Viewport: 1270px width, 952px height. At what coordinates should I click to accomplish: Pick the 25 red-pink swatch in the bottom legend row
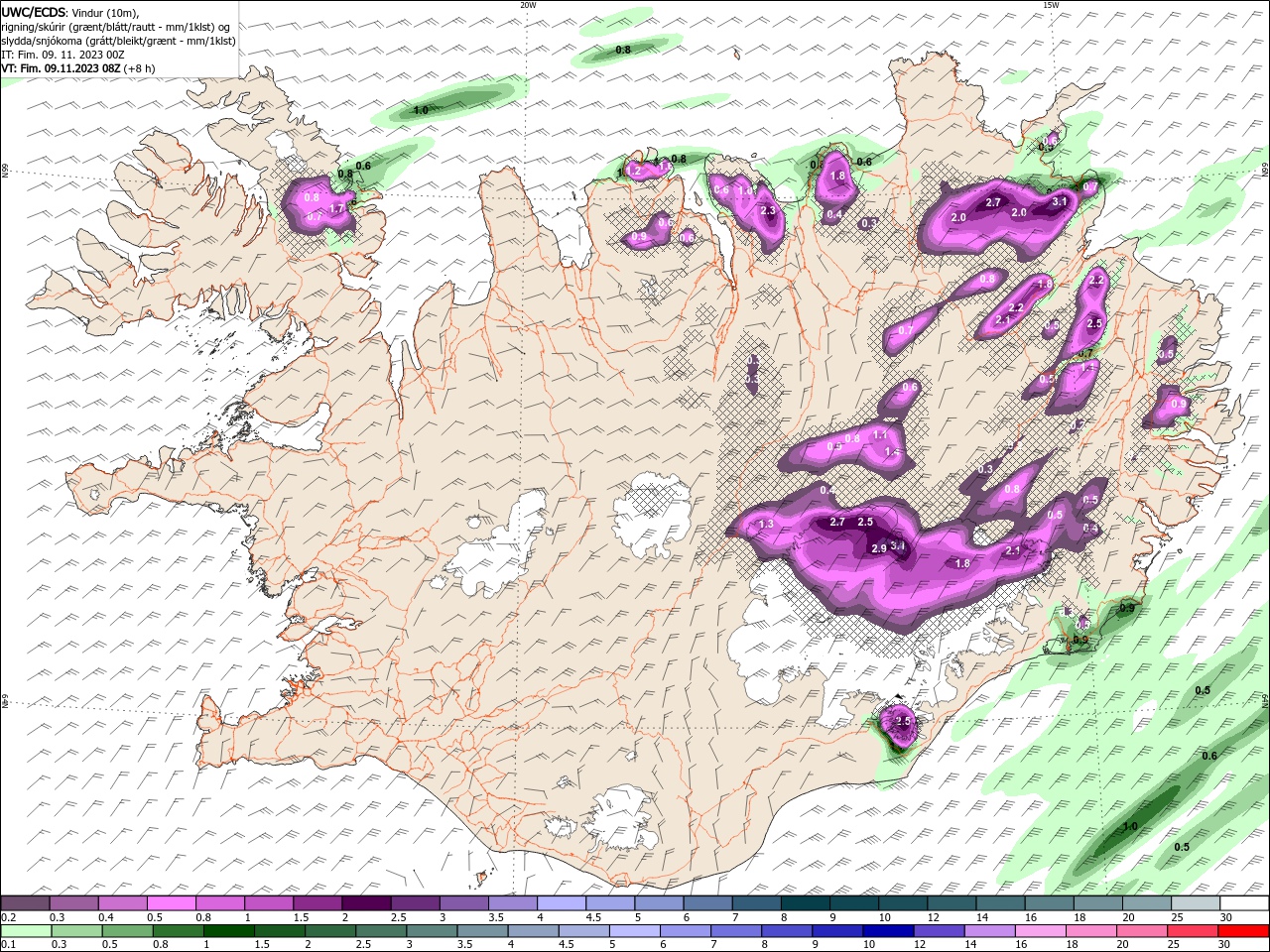coord(1194,931)
